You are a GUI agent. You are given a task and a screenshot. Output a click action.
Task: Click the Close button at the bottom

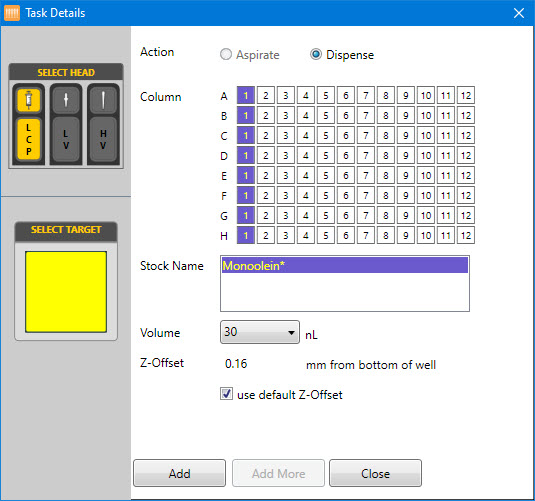pyautogui.click(x=375, y=473)
